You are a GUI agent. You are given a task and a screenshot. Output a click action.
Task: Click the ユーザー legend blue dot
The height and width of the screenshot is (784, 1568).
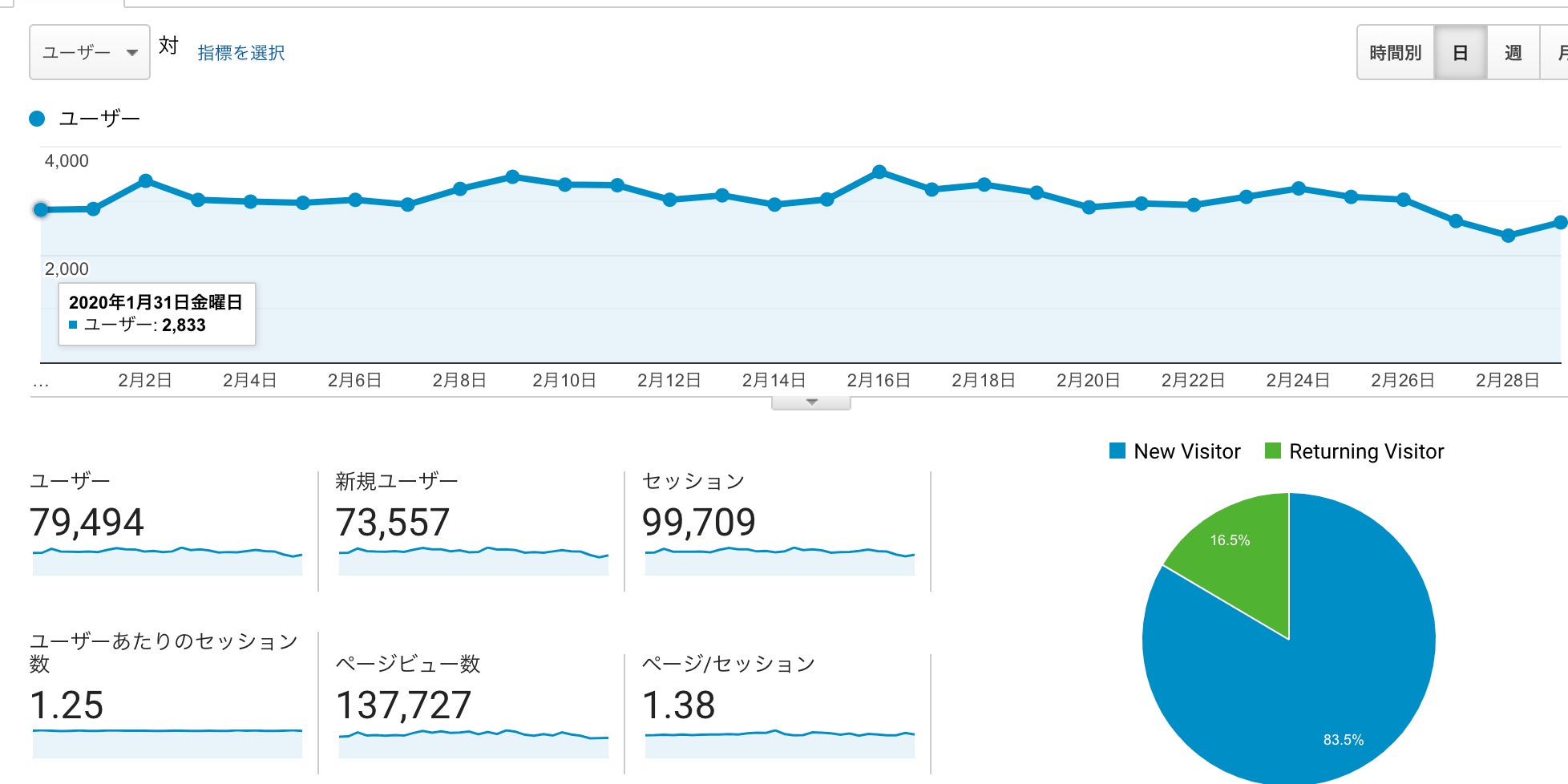click(37, 119)
